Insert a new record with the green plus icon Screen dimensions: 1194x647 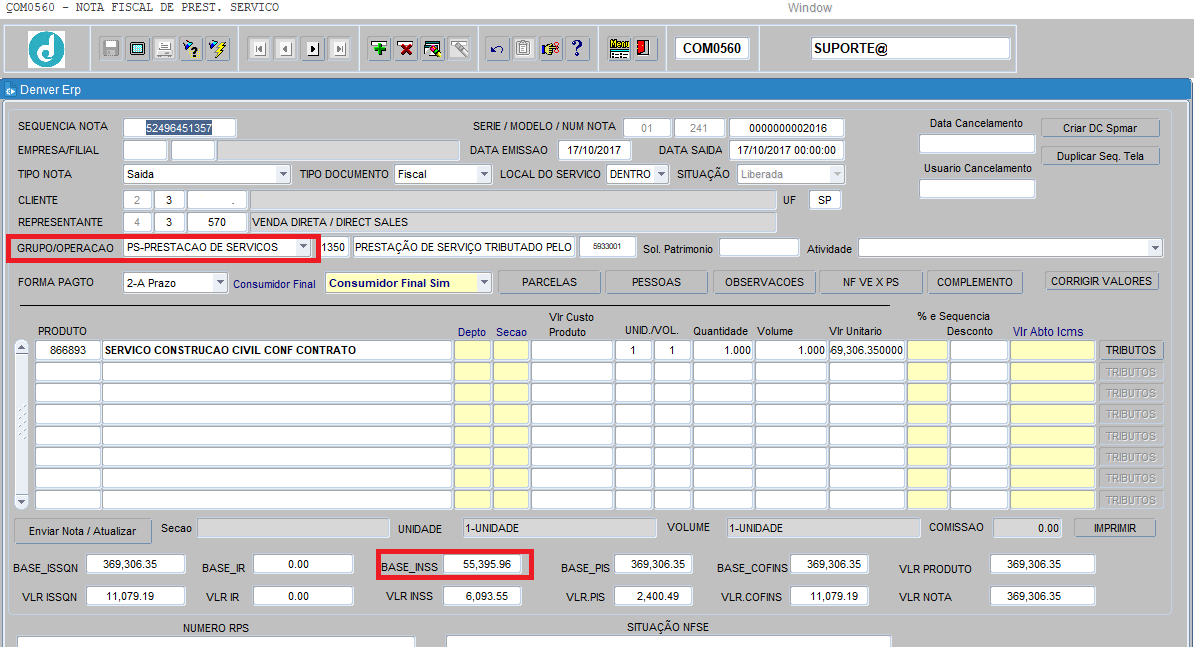click(378, 49)
